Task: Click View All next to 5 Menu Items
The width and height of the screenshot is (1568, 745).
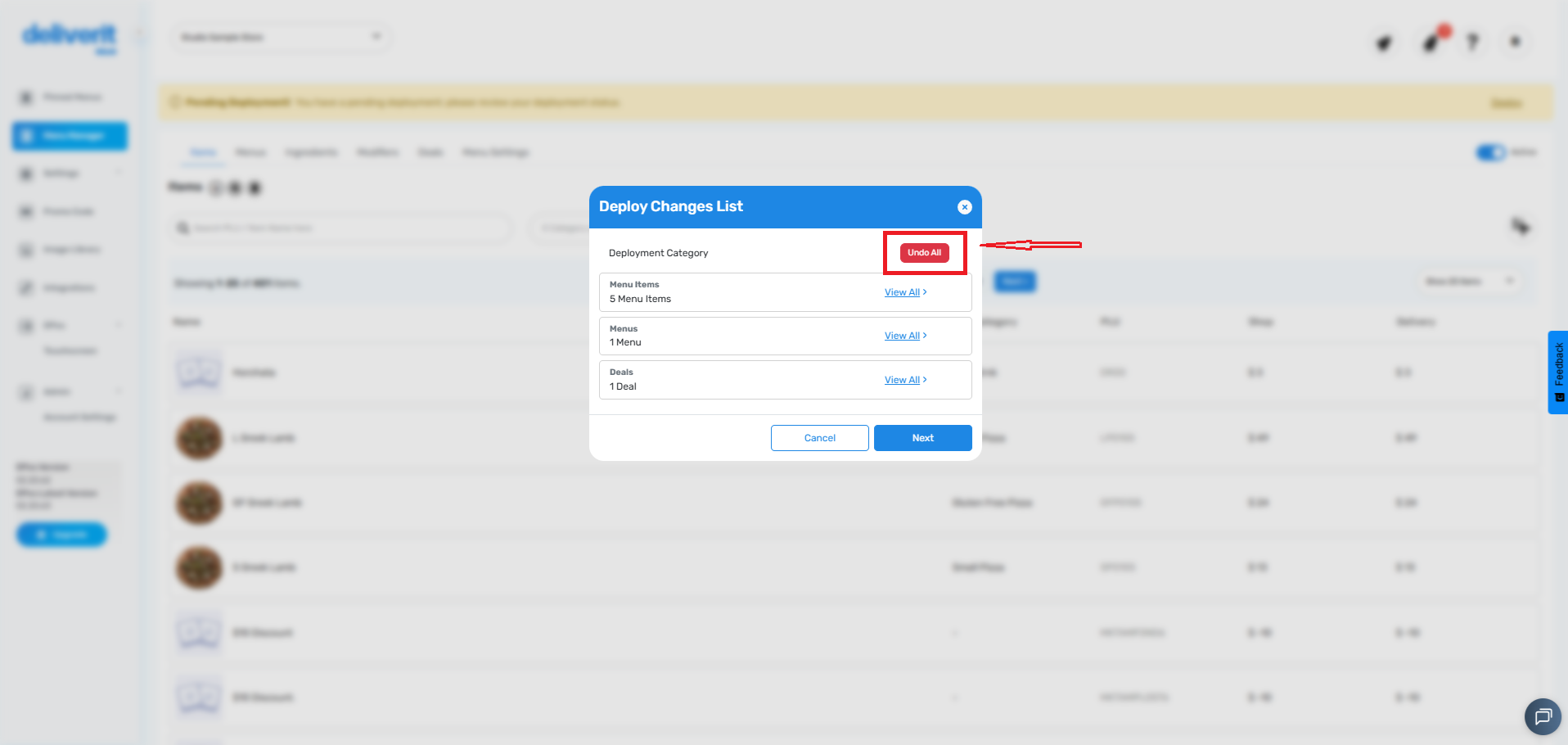Action: click(x=901, y=292)
